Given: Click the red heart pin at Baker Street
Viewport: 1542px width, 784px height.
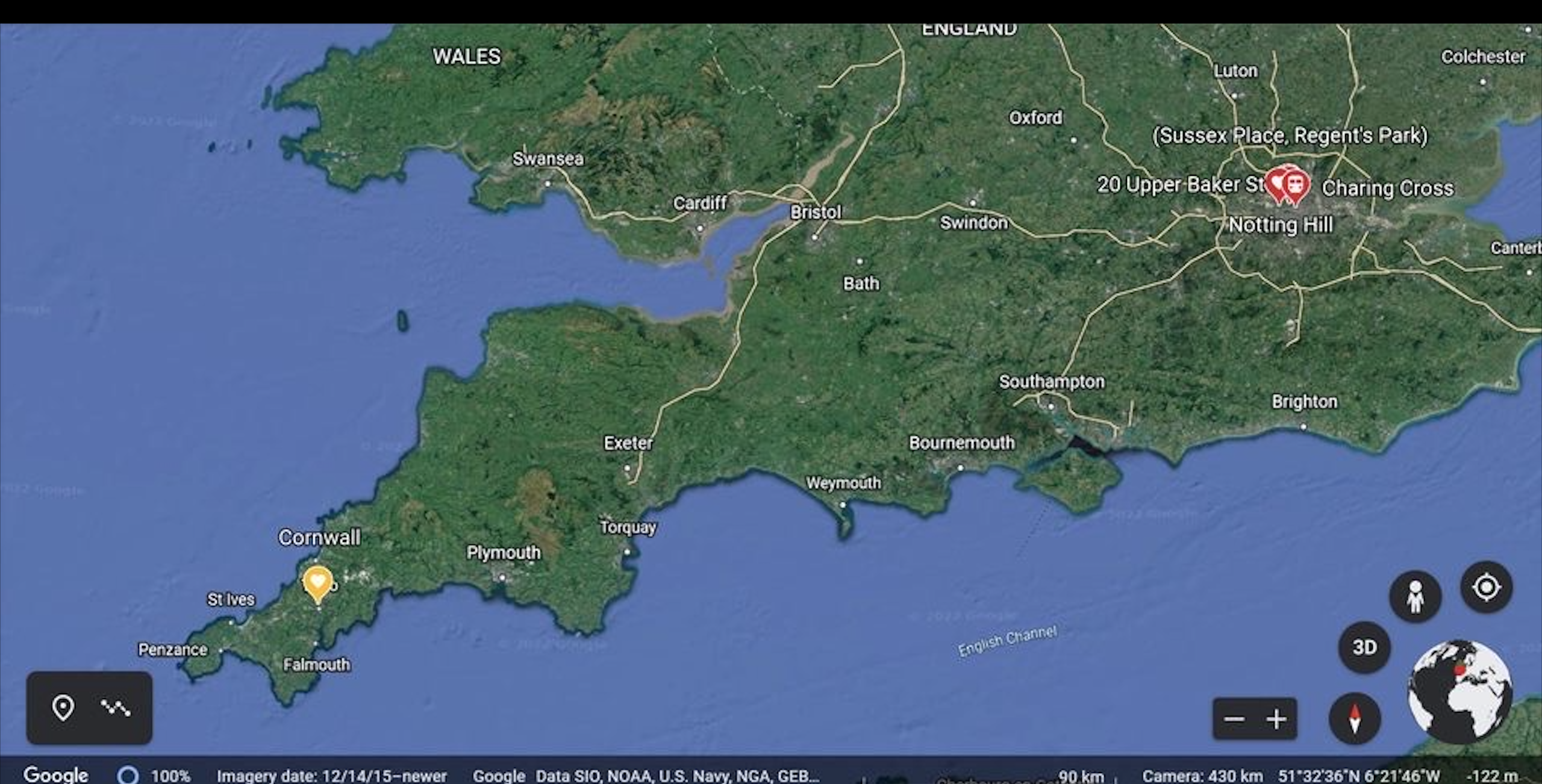Looking at the screenshot, I should click(x=1275, y=182).
